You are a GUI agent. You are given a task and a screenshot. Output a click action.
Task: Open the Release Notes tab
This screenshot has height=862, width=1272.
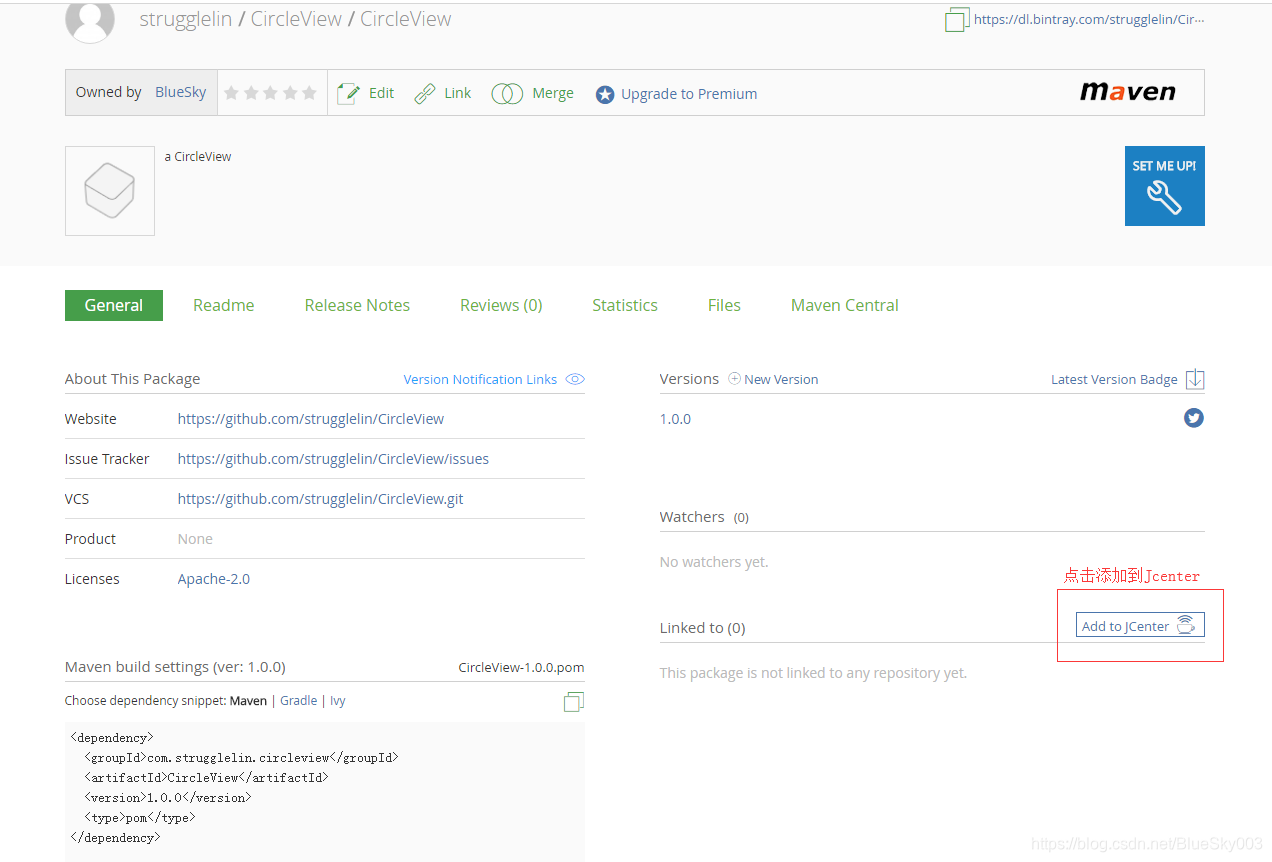357,305
